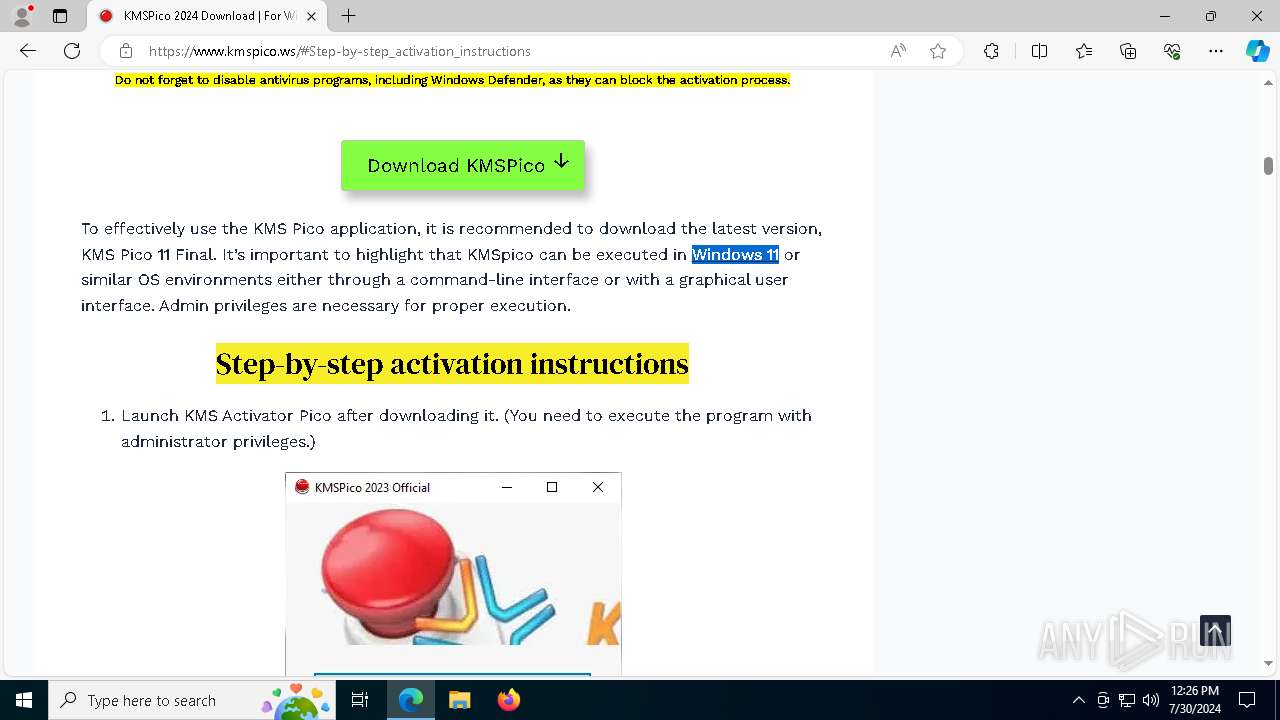The image size is (1280, 720).
Task: Click the antivirus warning highlighted text
Action: pos(452,80)
